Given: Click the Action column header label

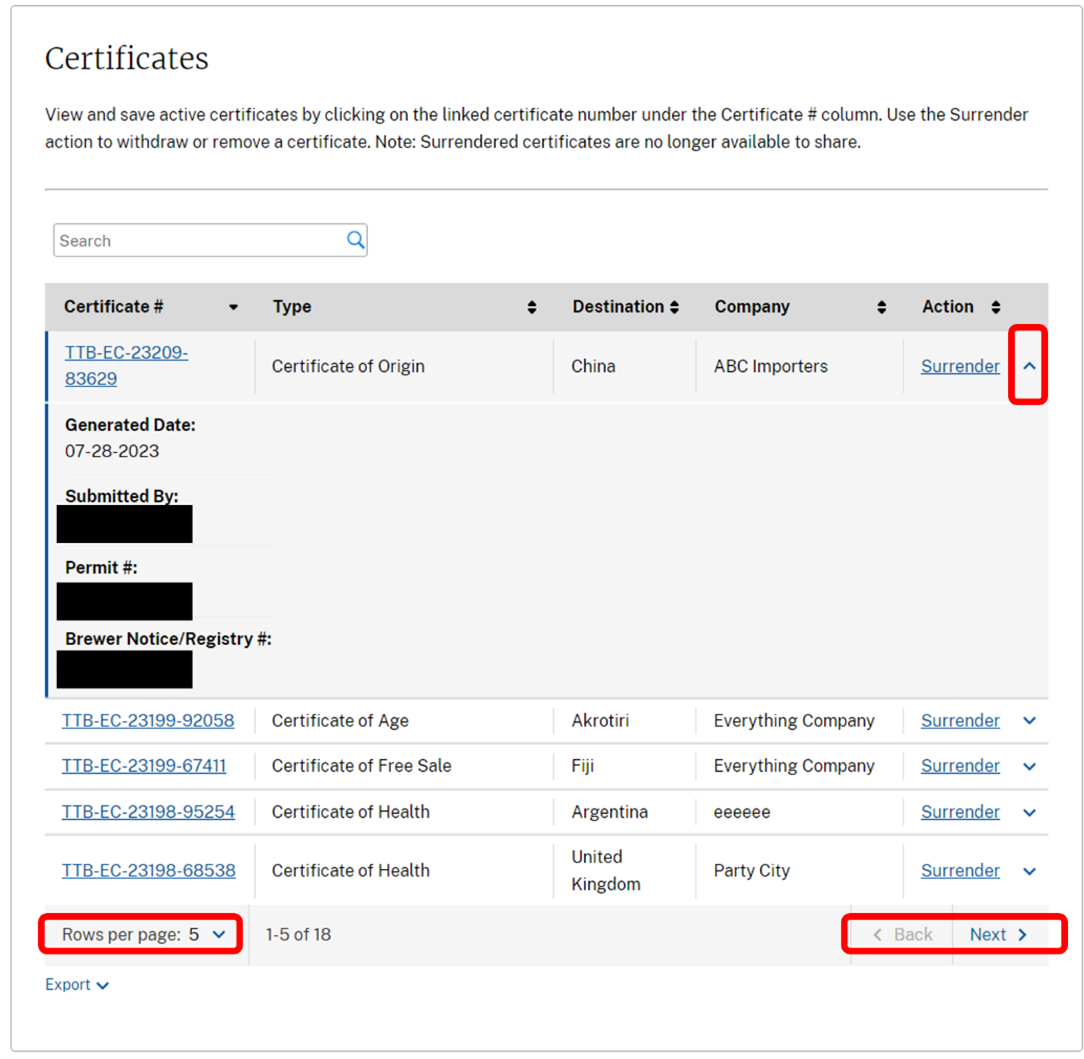Looking at the screenshot, I should (948, 306).
